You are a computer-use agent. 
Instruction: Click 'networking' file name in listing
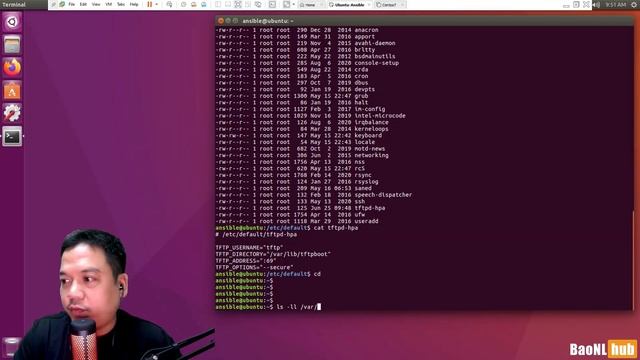click(371, 155)
